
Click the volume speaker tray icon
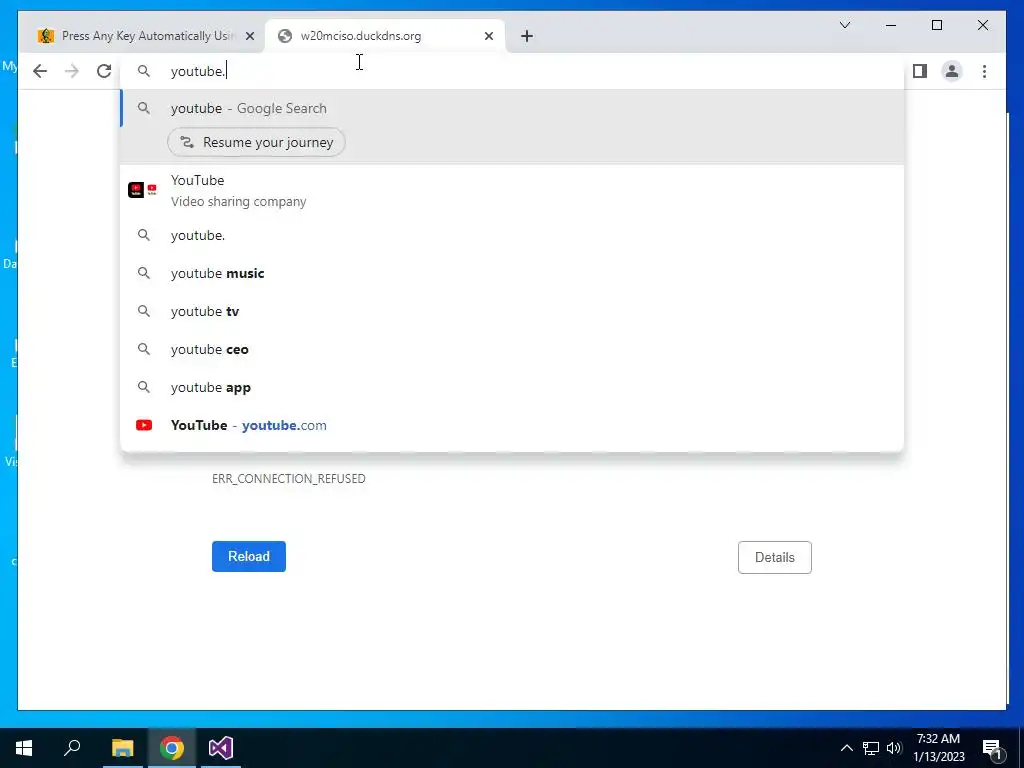(894, 748)
